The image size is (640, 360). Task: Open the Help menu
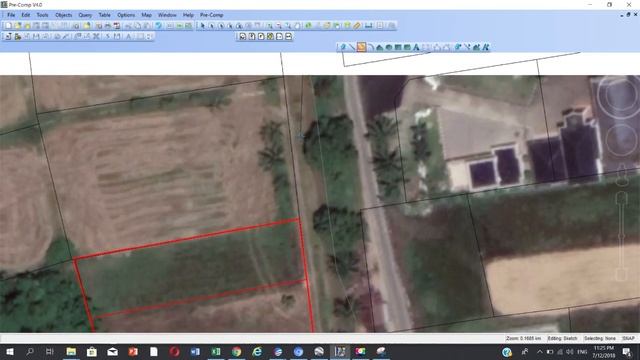coord(188,15)
